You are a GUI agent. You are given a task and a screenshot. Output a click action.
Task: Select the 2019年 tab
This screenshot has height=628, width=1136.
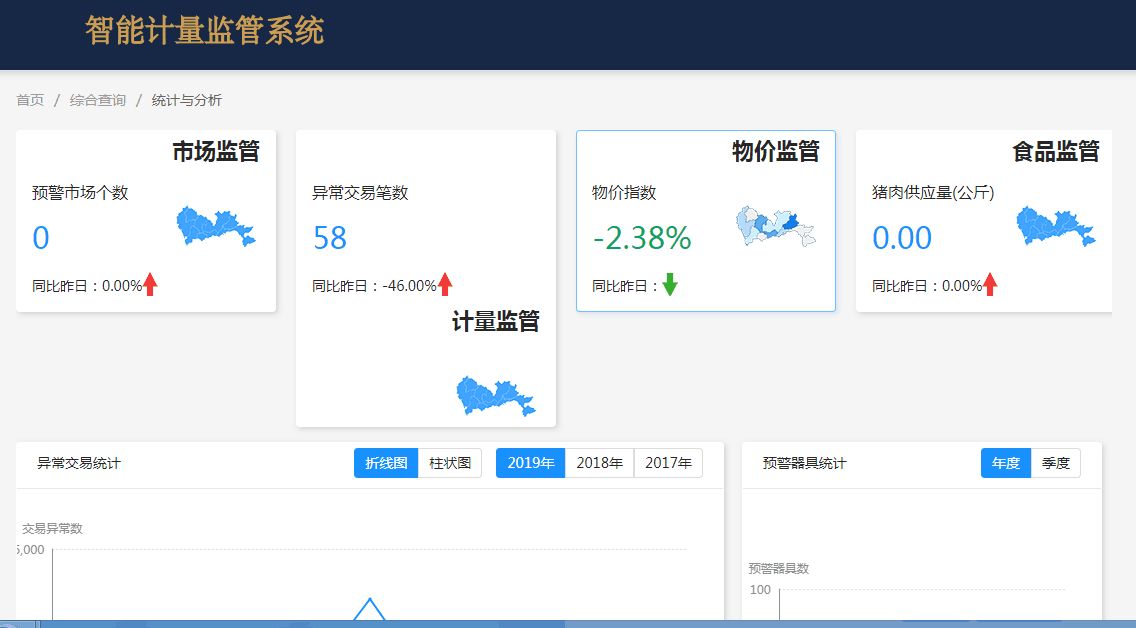[x=530, y=462]
